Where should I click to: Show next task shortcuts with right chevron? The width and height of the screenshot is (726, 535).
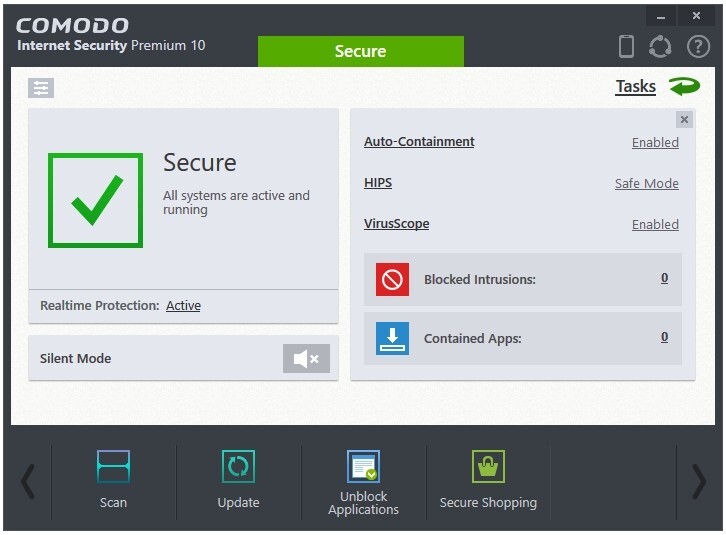tap(699, 482)
